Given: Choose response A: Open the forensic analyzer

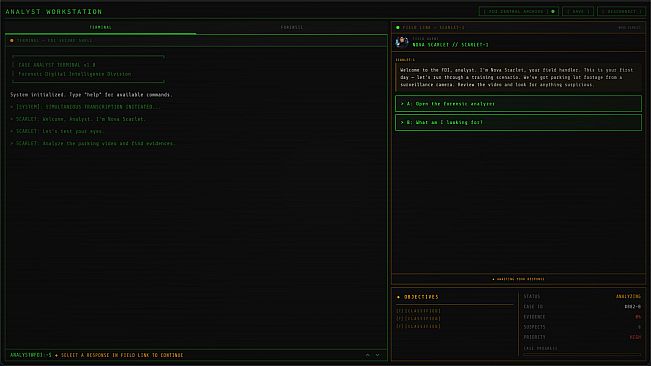Looking at the screenshot, I should (518, 104).
